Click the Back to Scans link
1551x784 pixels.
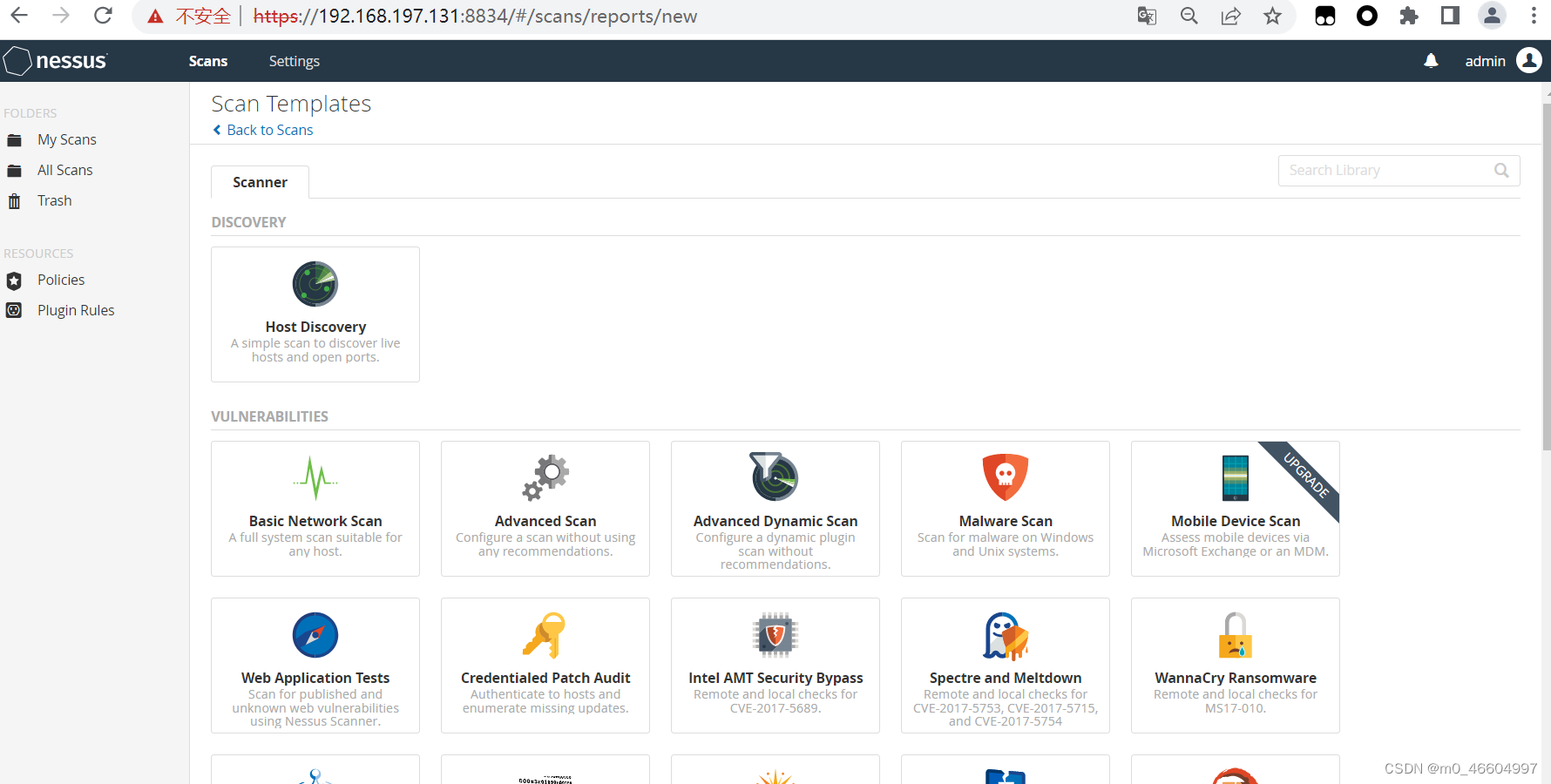(x=263, y=130)
